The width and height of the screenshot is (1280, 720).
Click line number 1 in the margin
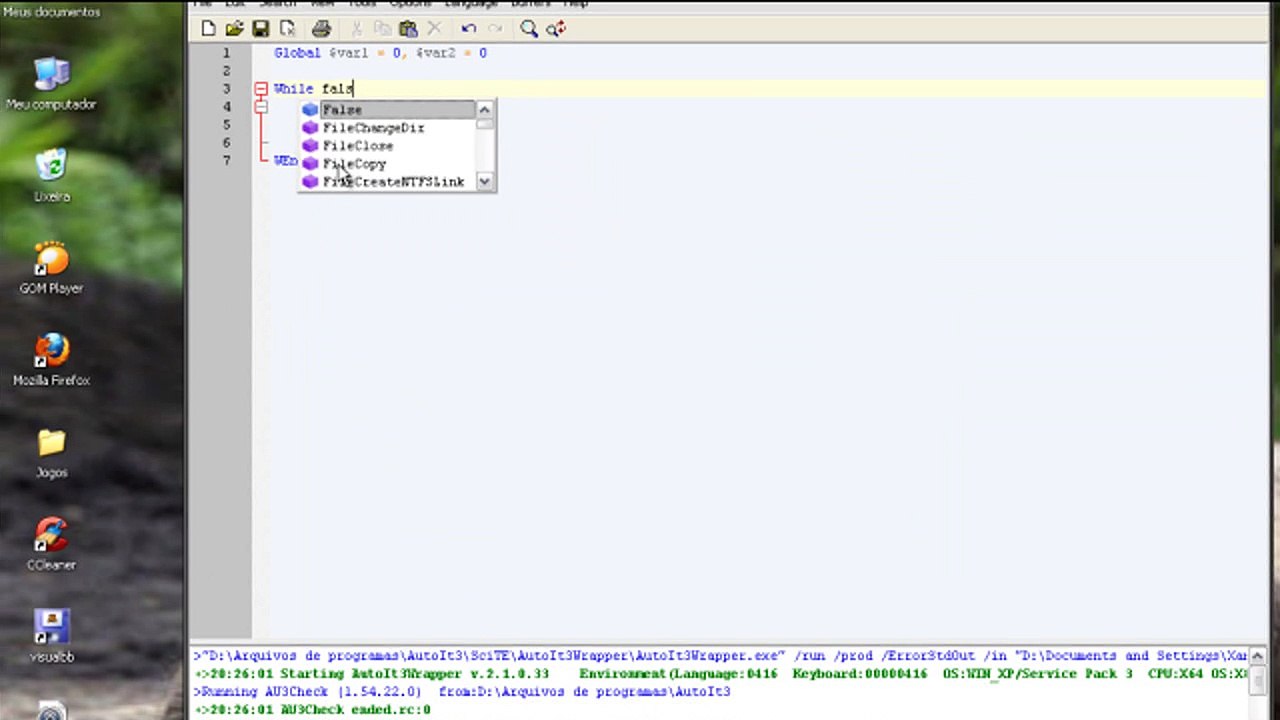coord(227,53)
